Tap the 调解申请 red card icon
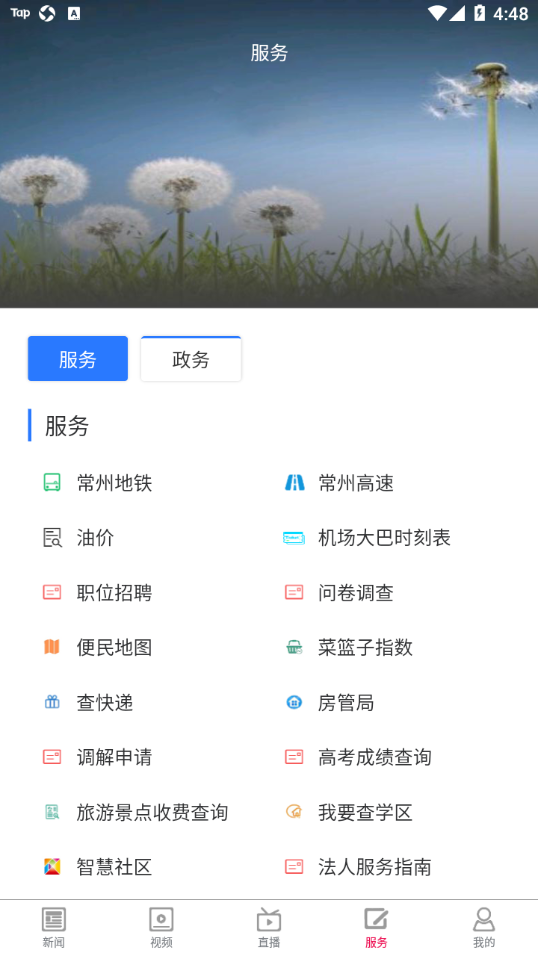The height and width of the screenshot is (956, 538). click(x=52, y=757)
